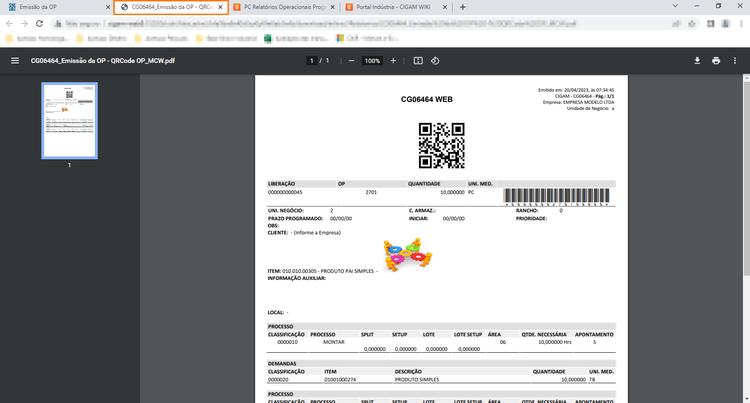Click the barcode image in the document
The width and height of the screenshot is (750, 403).
coord(557,196)
